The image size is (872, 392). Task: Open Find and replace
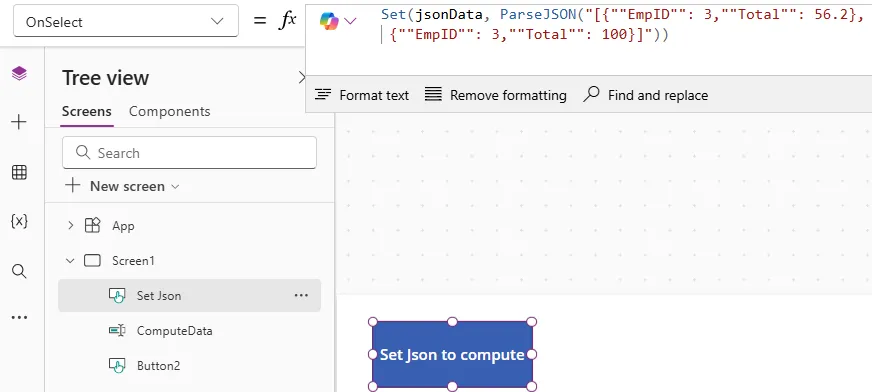click(x=646, y=95)
